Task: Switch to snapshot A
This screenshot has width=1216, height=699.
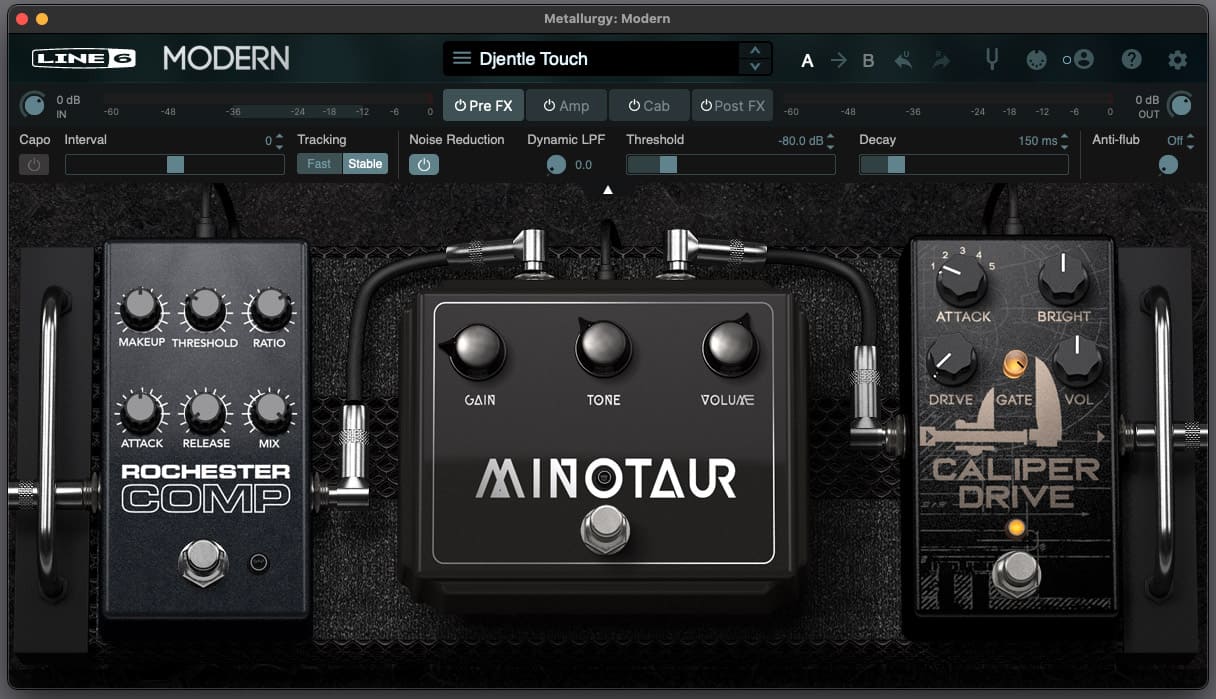Action: click(x=807, y=60)
